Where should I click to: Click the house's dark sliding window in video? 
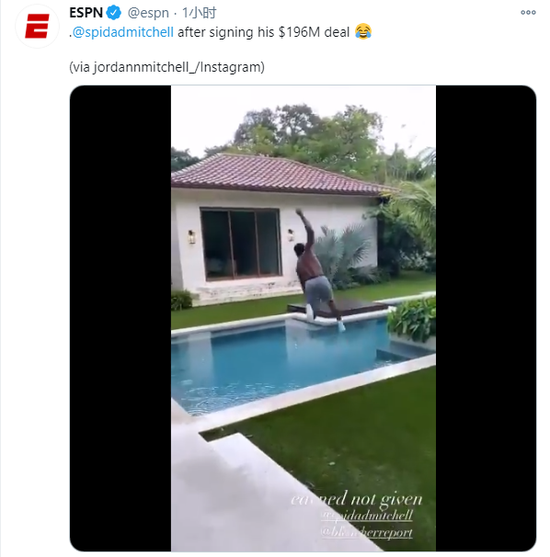coord(241,244)
